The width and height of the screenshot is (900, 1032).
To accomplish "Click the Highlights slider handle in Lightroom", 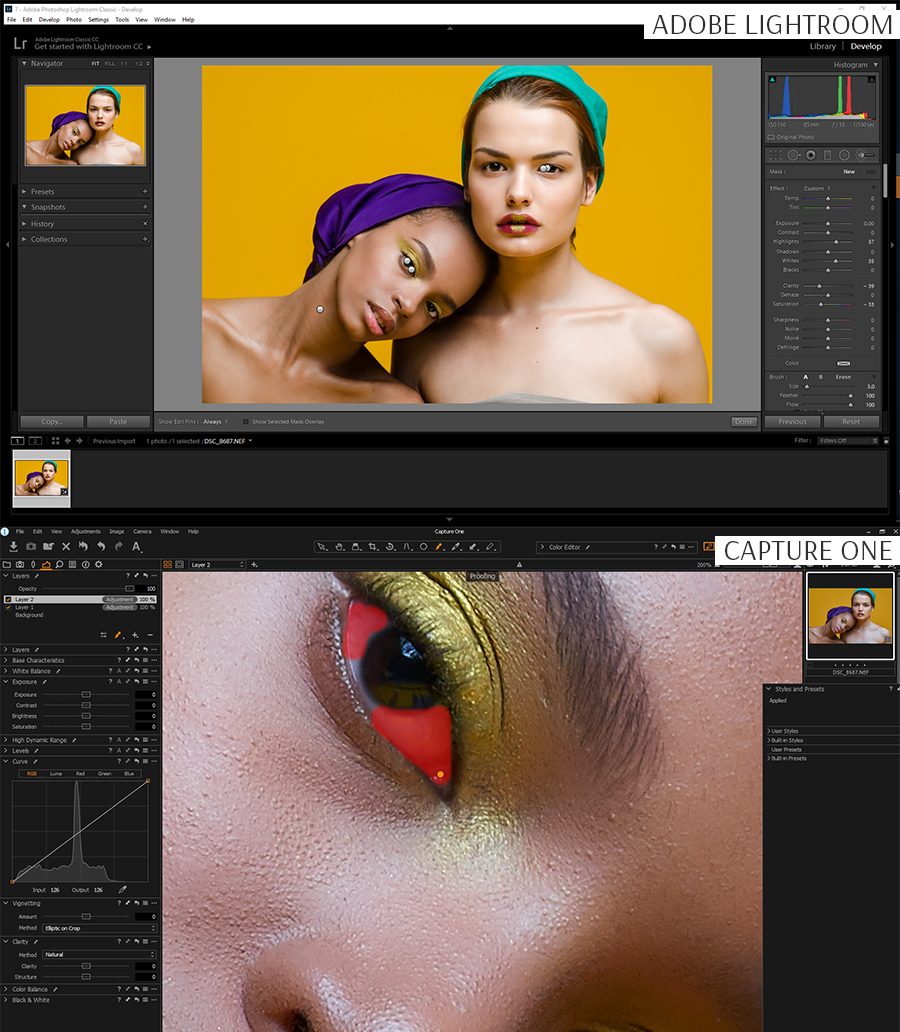I will click(x=836, y=242).
